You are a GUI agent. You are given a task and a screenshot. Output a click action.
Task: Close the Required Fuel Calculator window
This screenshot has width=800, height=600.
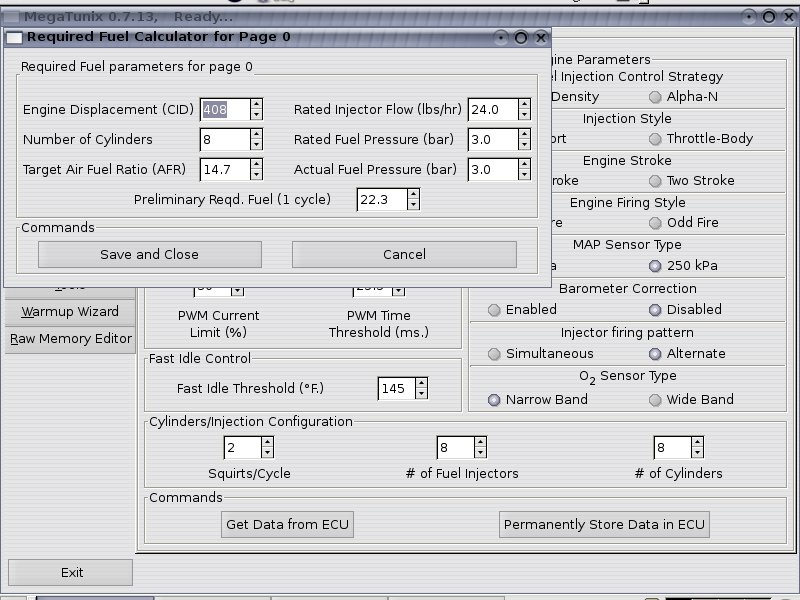point(541,37)
